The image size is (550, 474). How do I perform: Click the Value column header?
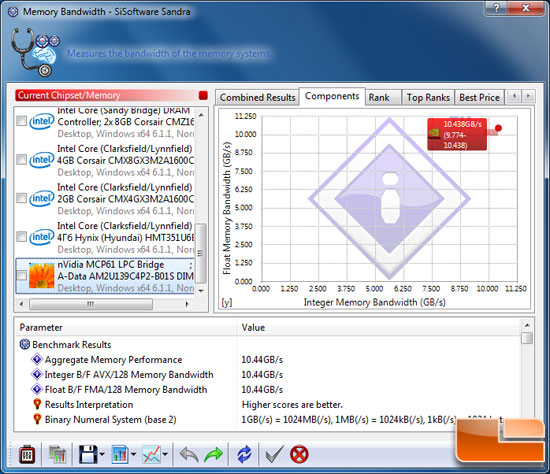point(379,327)
